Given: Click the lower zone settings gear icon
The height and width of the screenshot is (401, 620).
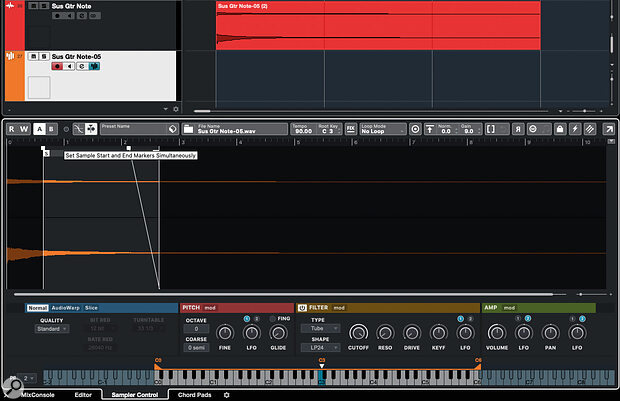Looking at the screenshot, I should pyautogui.click(x=227, y=395).
